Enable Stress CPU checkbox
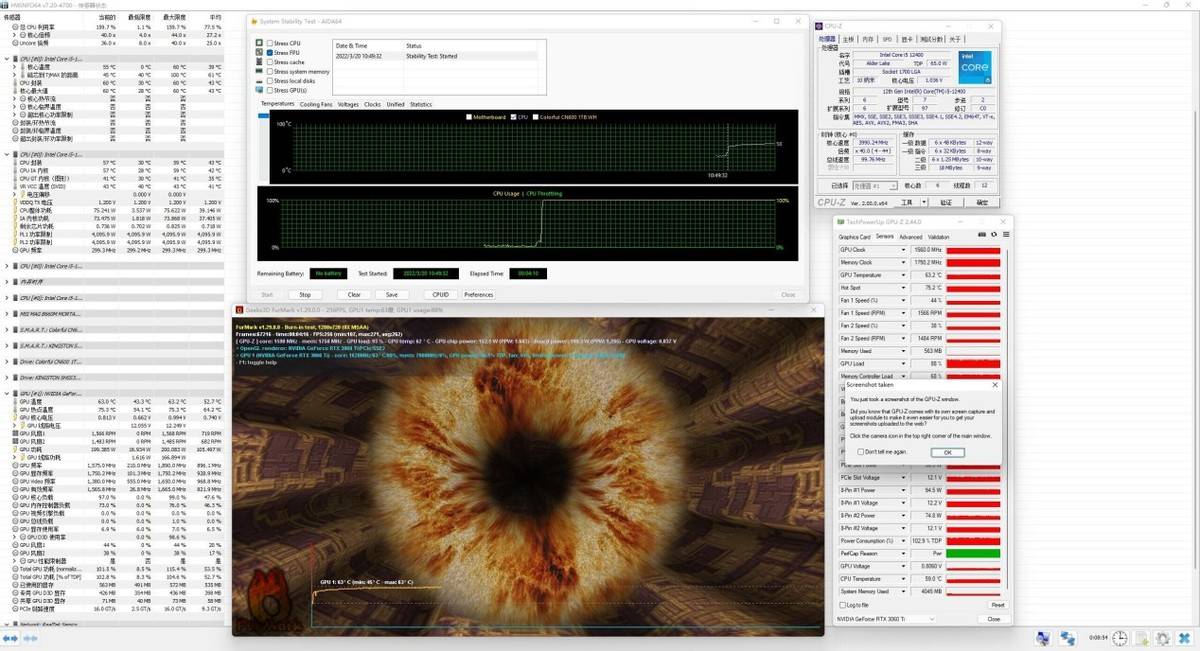 pos(268,43)
